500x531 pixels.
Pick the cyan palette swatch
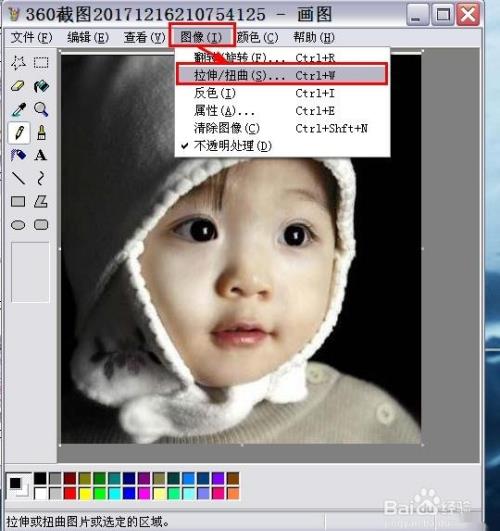coord(114,493)
